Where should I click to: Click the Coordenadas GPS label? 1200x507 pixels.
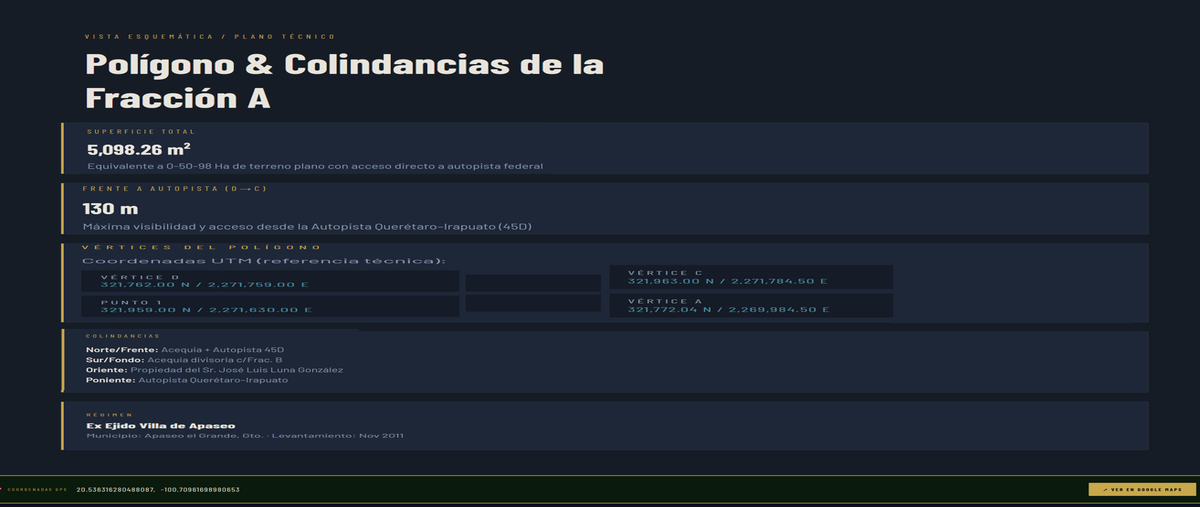coord(37,490)
